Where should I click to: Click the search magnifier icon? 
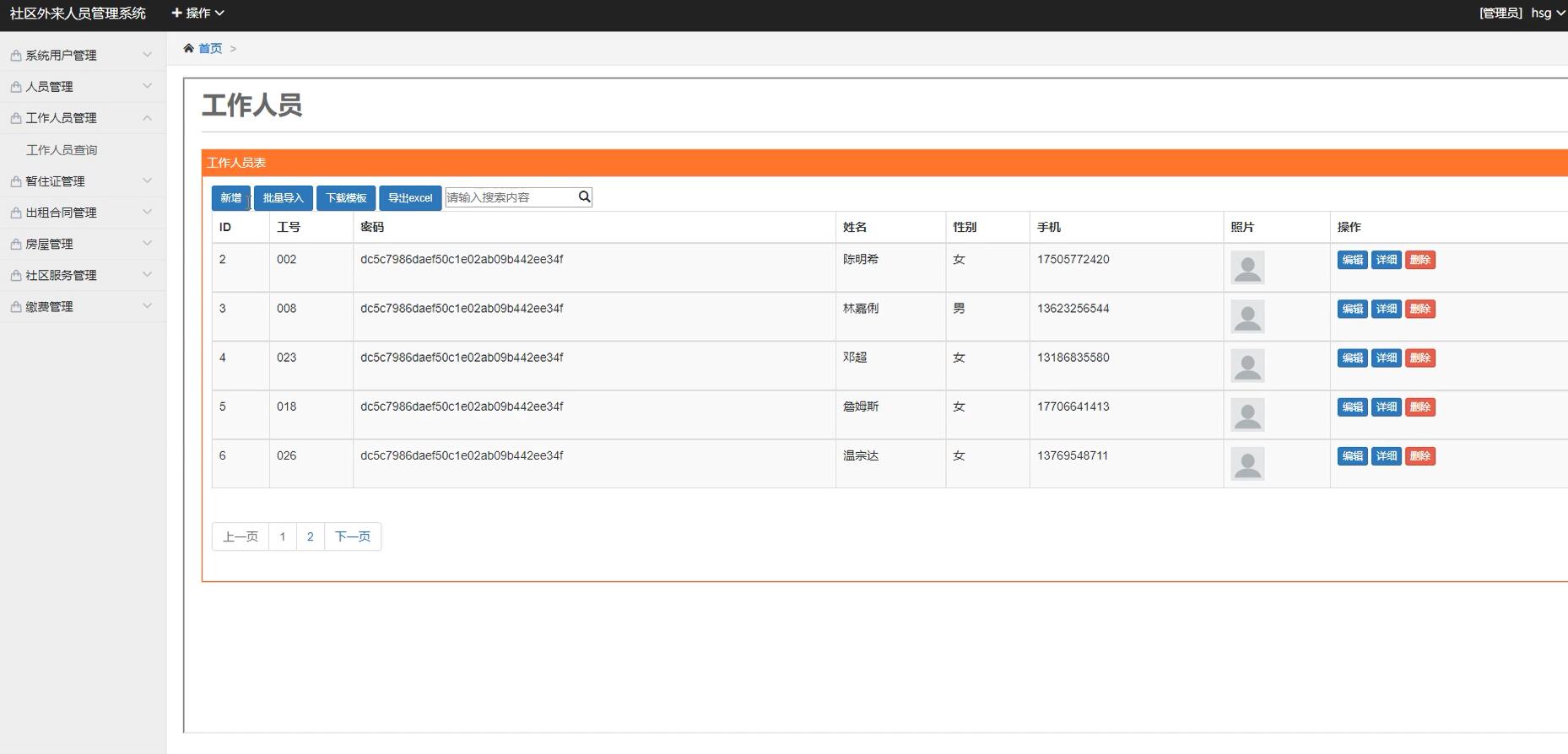tap(584, 197)
